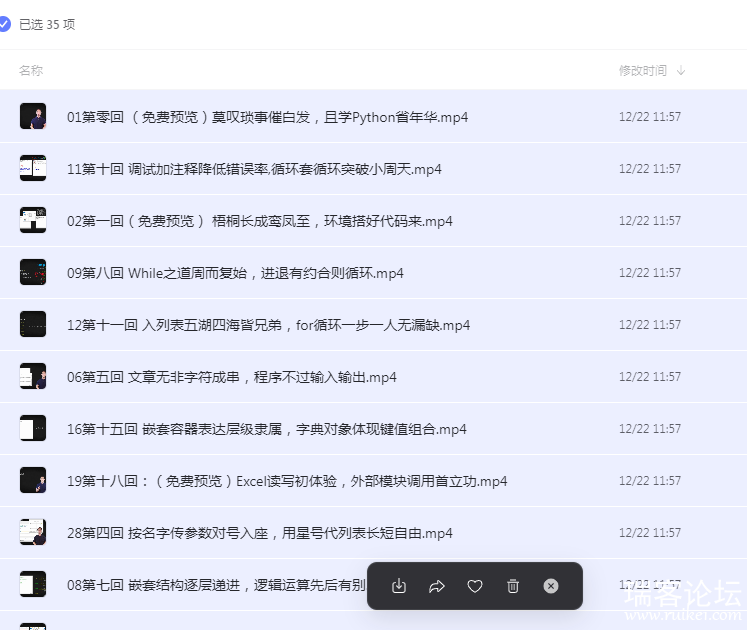Screen dimensions: 747x630
Task: Click the 已选 35 项 selection count label
Action: point(47,24)
